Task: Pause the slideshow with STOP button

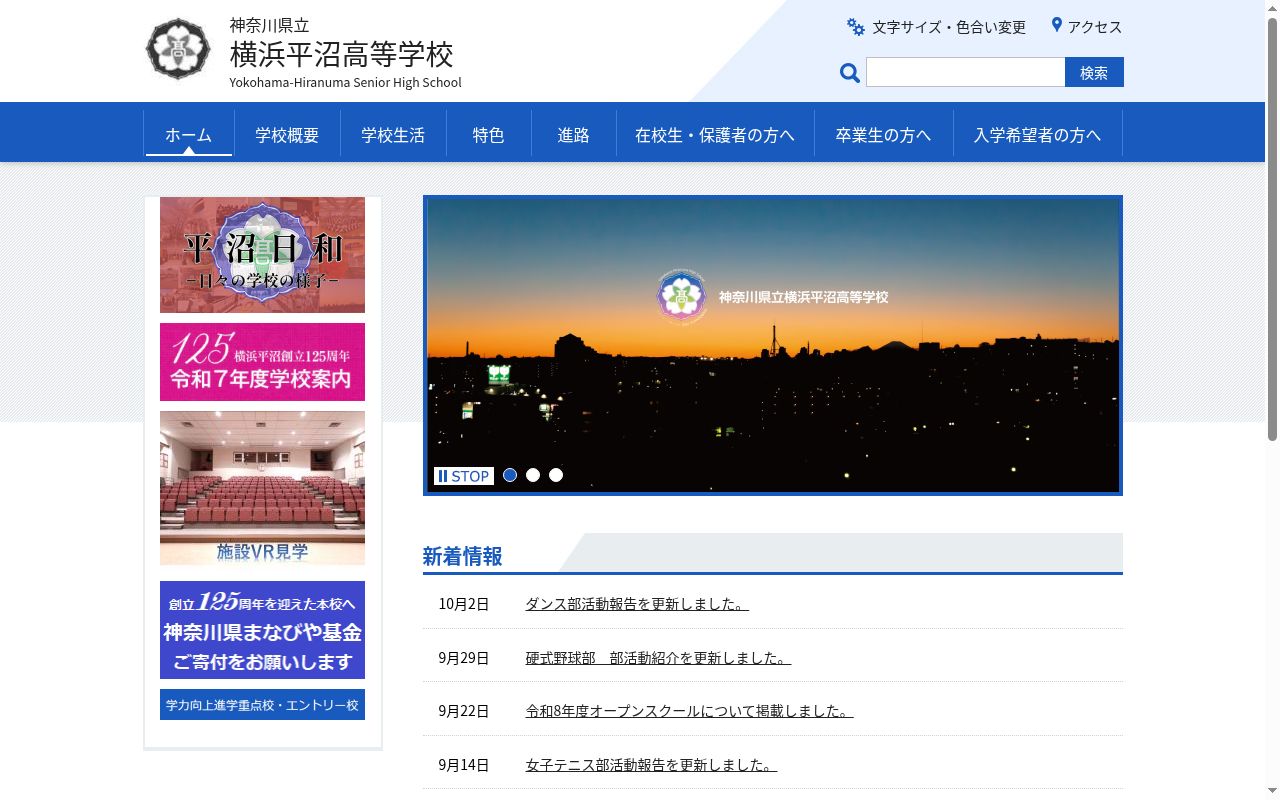Action: (464, 476)
